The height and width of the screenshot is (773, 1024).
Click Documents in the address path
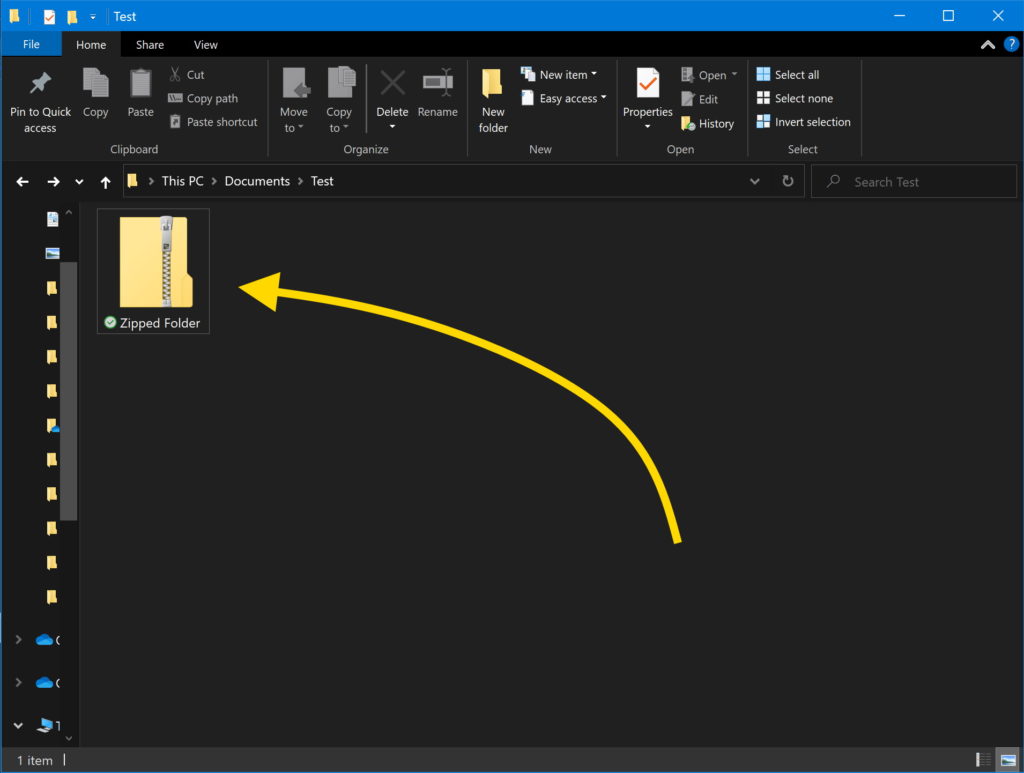(257, 181)
